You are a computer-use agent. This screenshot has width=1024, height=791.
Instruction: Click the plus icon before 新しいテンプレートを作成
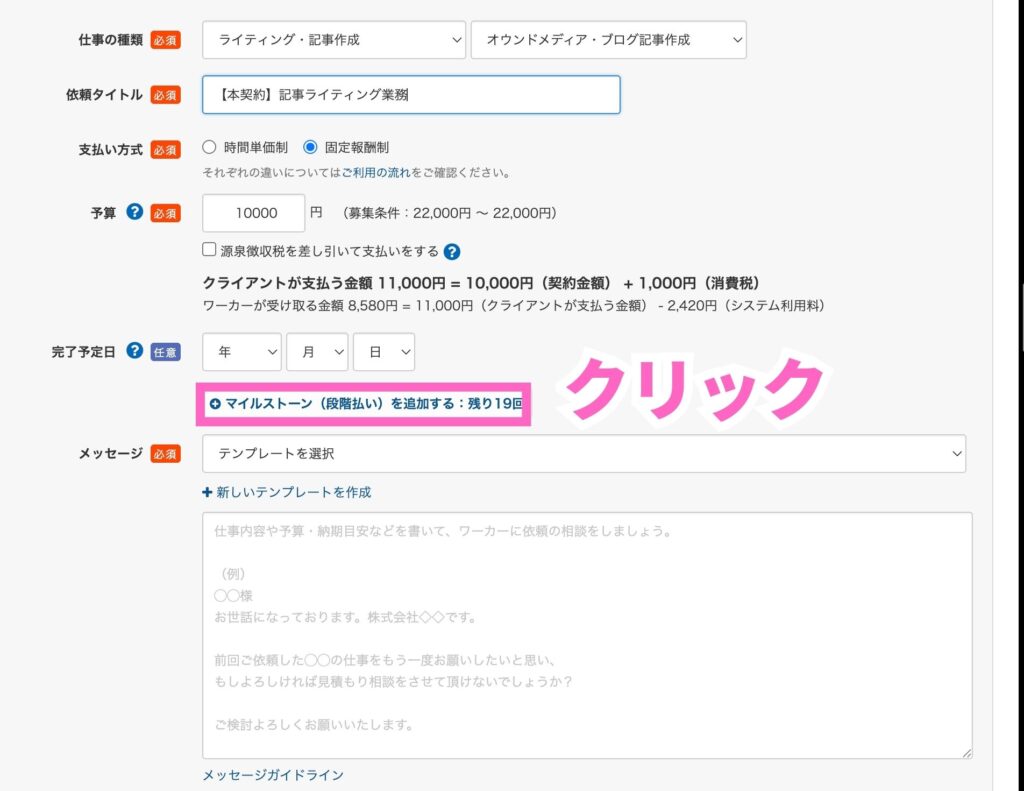pos(207,492)
